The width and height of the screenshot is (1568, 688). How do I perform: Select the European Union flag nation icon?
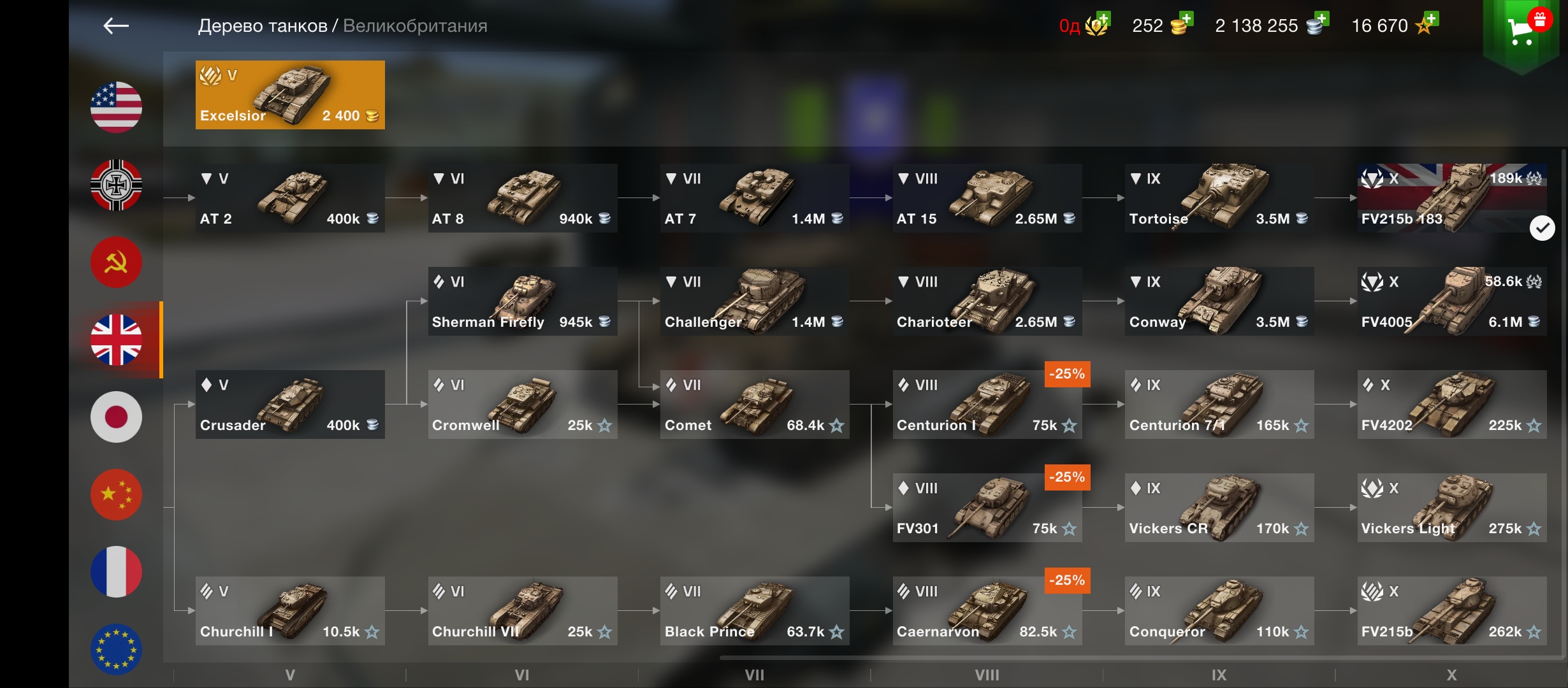116,649
